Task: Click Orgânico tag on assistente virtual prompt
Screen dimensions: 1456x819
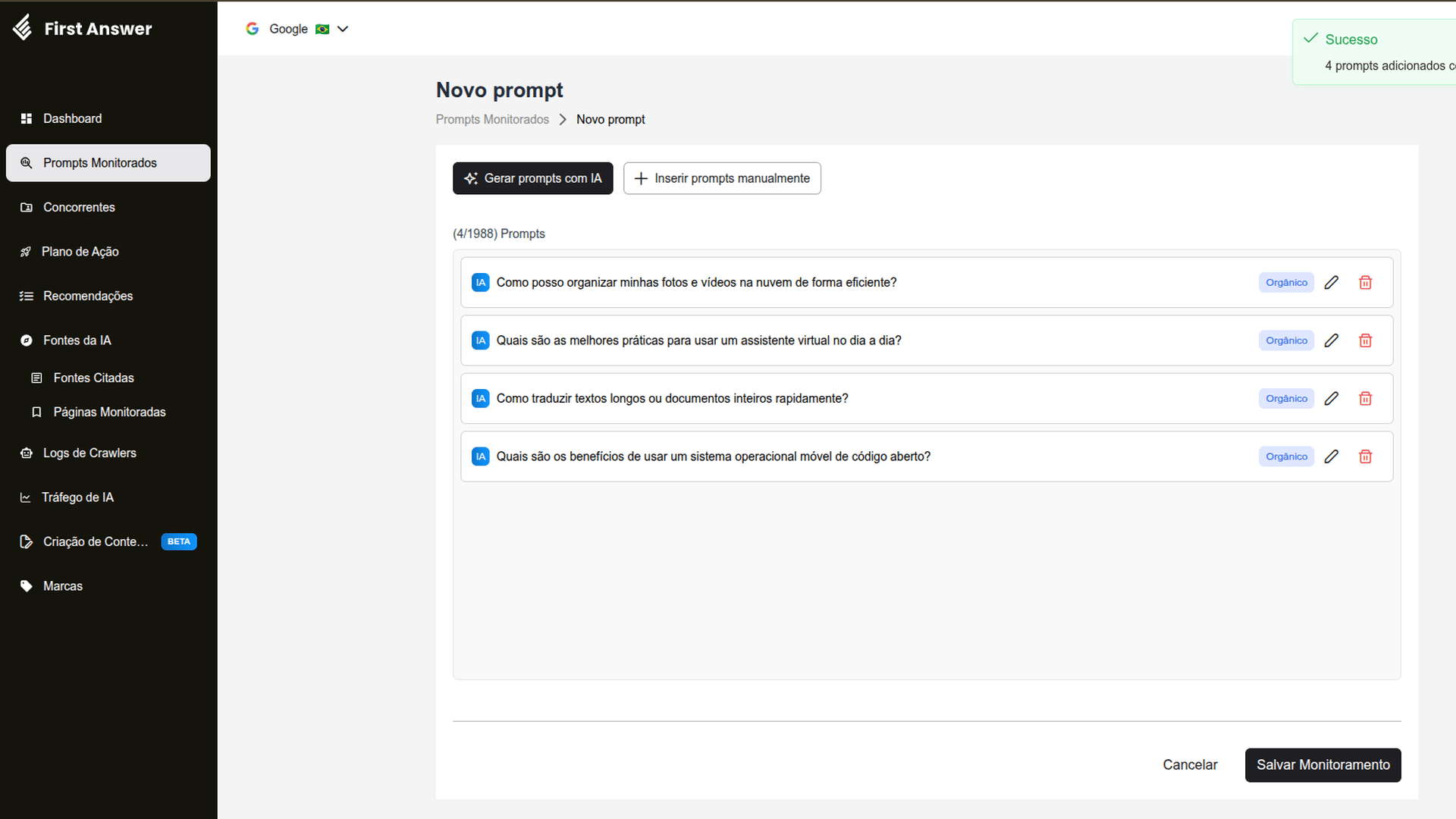Action: 1286,340
